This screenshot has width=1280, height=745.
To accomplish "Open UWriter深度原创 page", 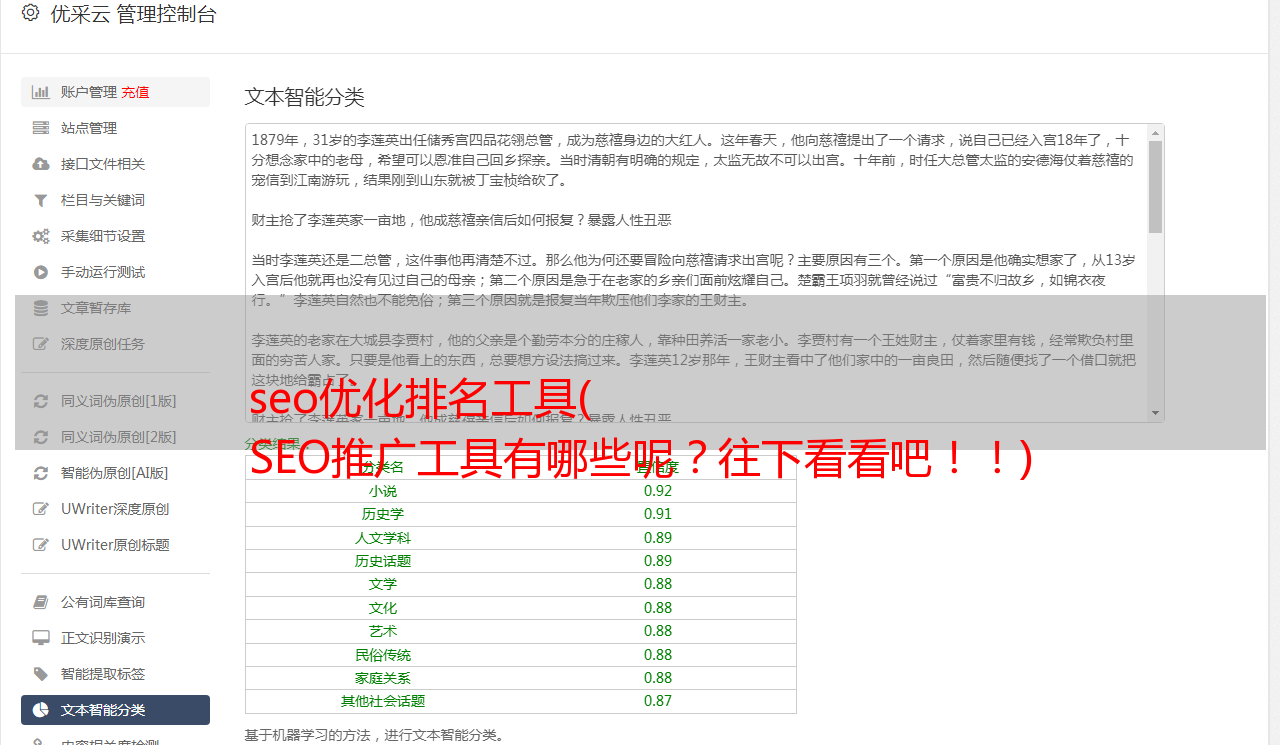I will 115,509.
